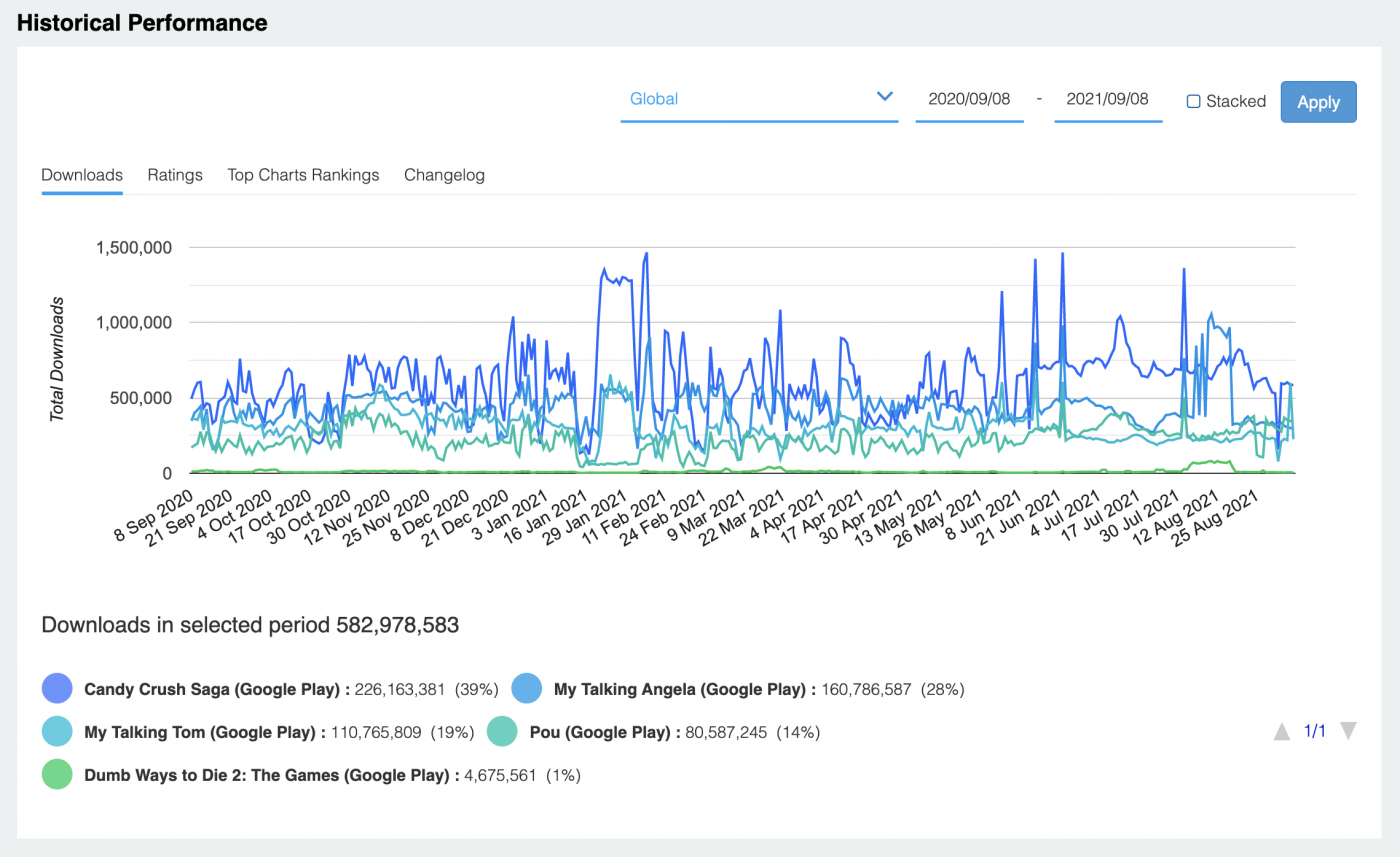Screen dimensions: 1400x857
Task: View the Changelog tab
Action: tap(444, 175)
